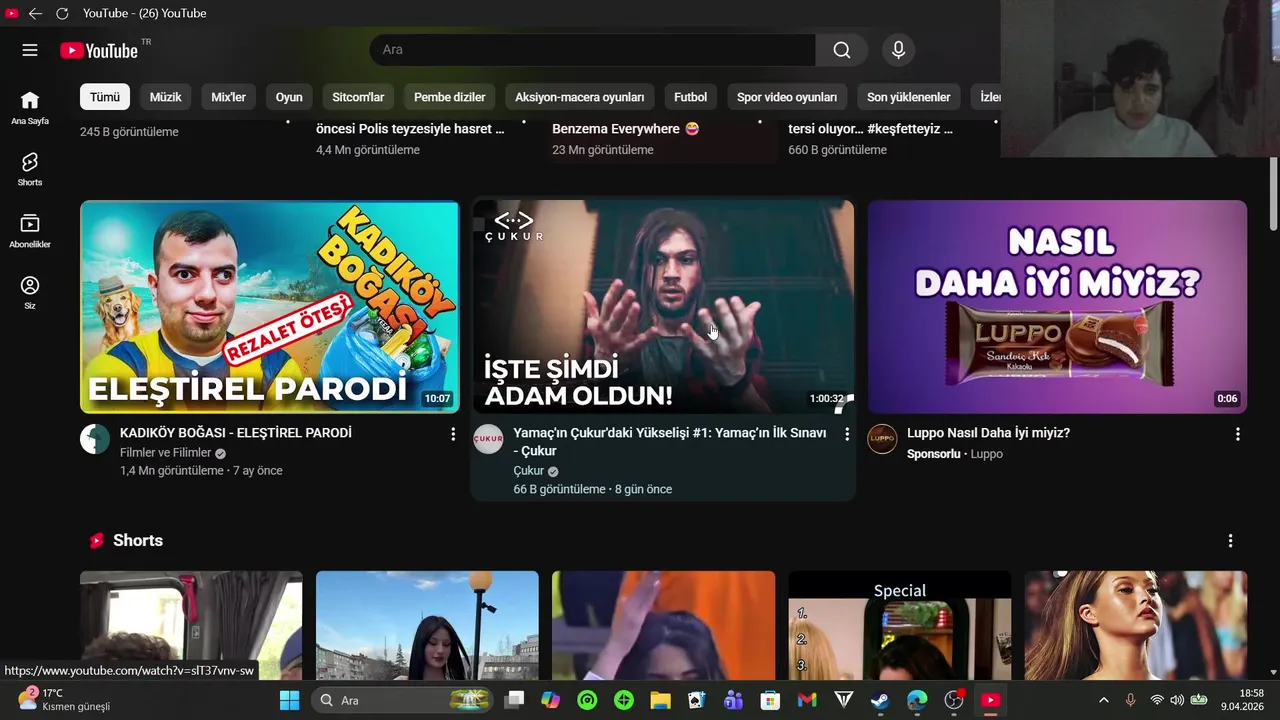The image size is (1280, 720).
Task: Select the Tümü filter chip
Action: point(105,97)
